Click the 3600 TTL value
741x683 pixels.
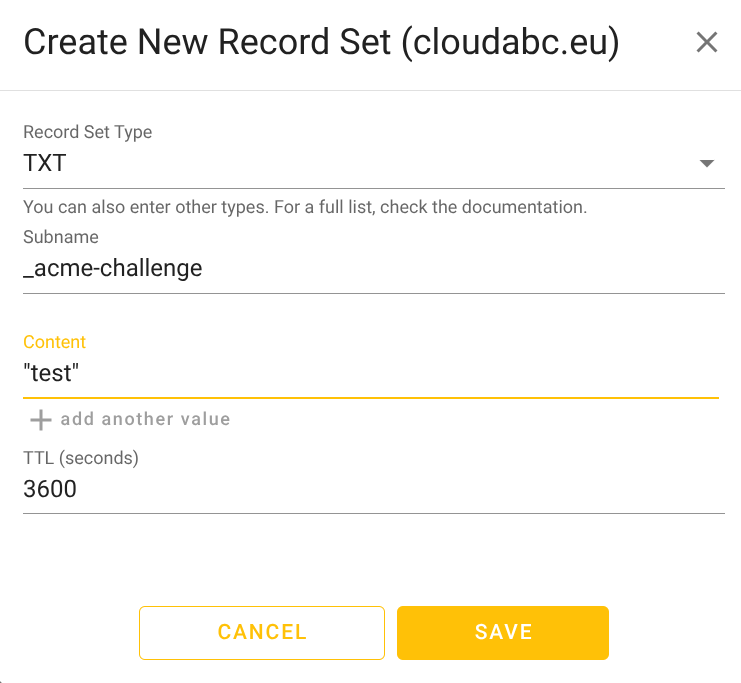[x=50, y=489]
